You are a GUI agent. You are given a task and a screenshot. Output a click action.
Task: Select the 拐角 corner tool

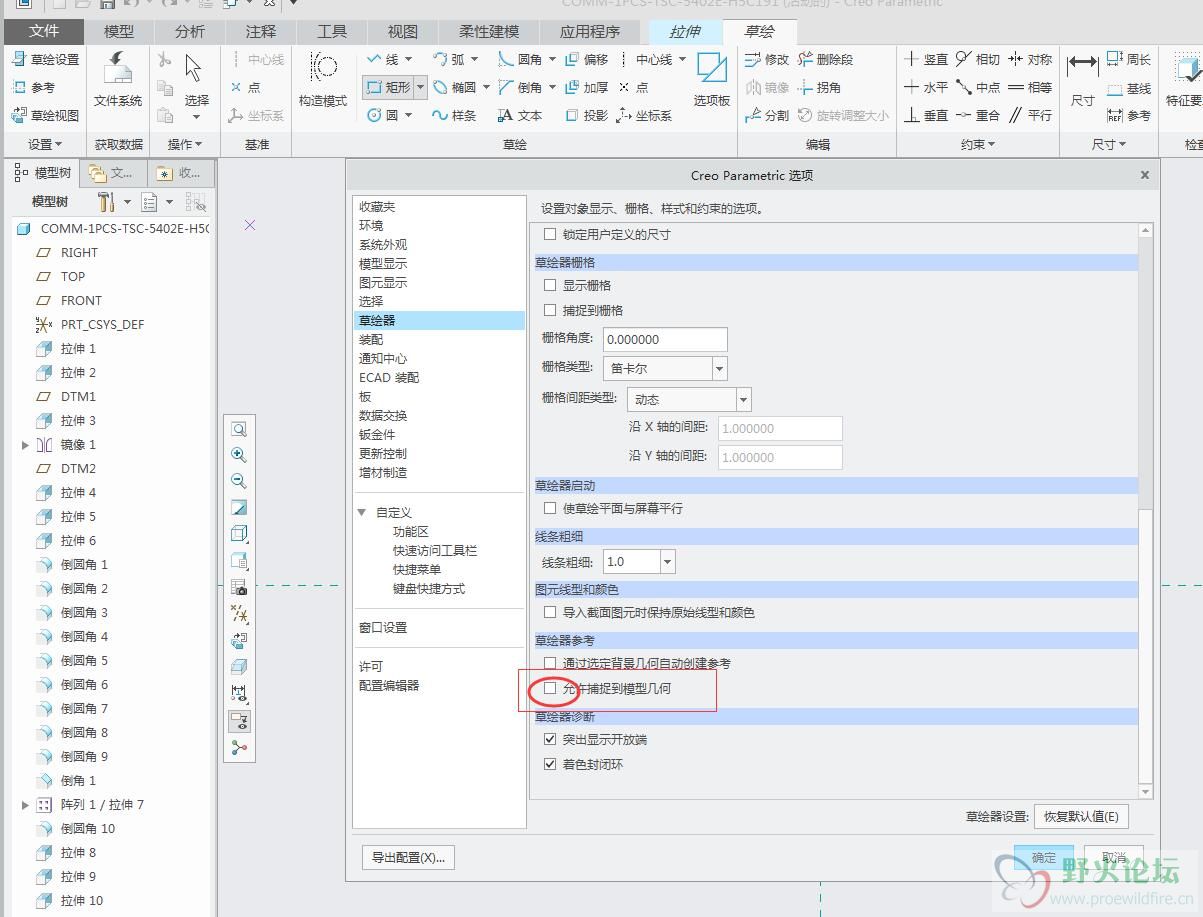[819, 87]
